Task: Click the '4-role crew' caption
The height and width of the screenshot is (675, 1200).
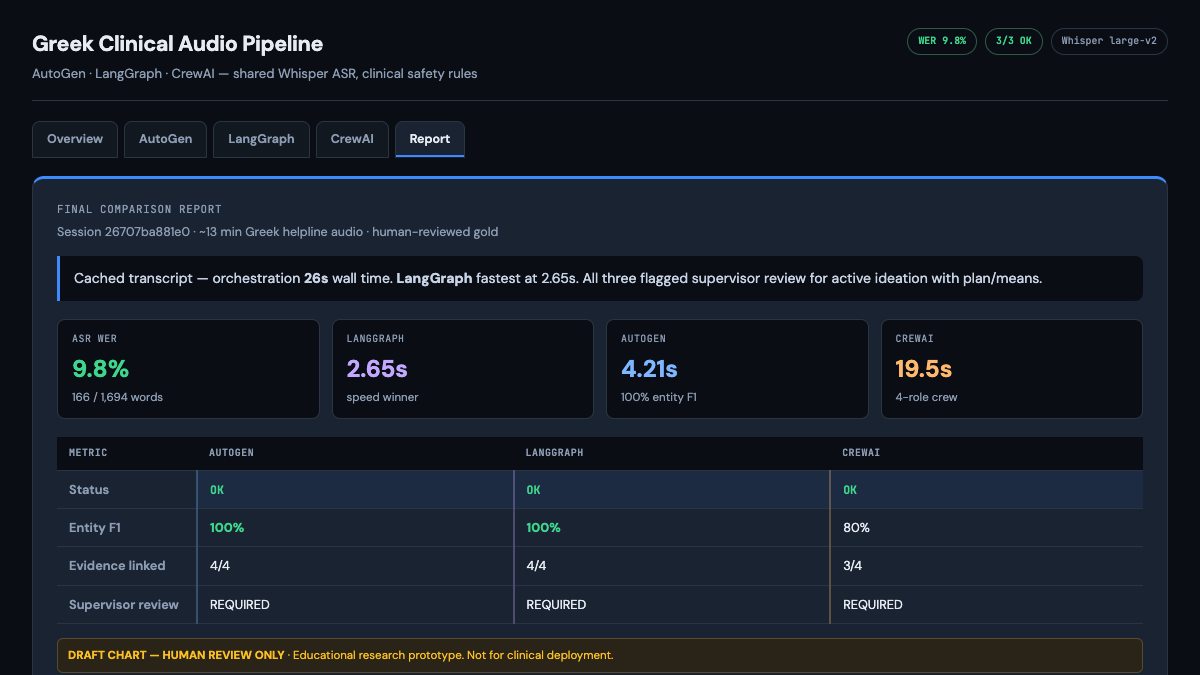Action: (926, 397)
